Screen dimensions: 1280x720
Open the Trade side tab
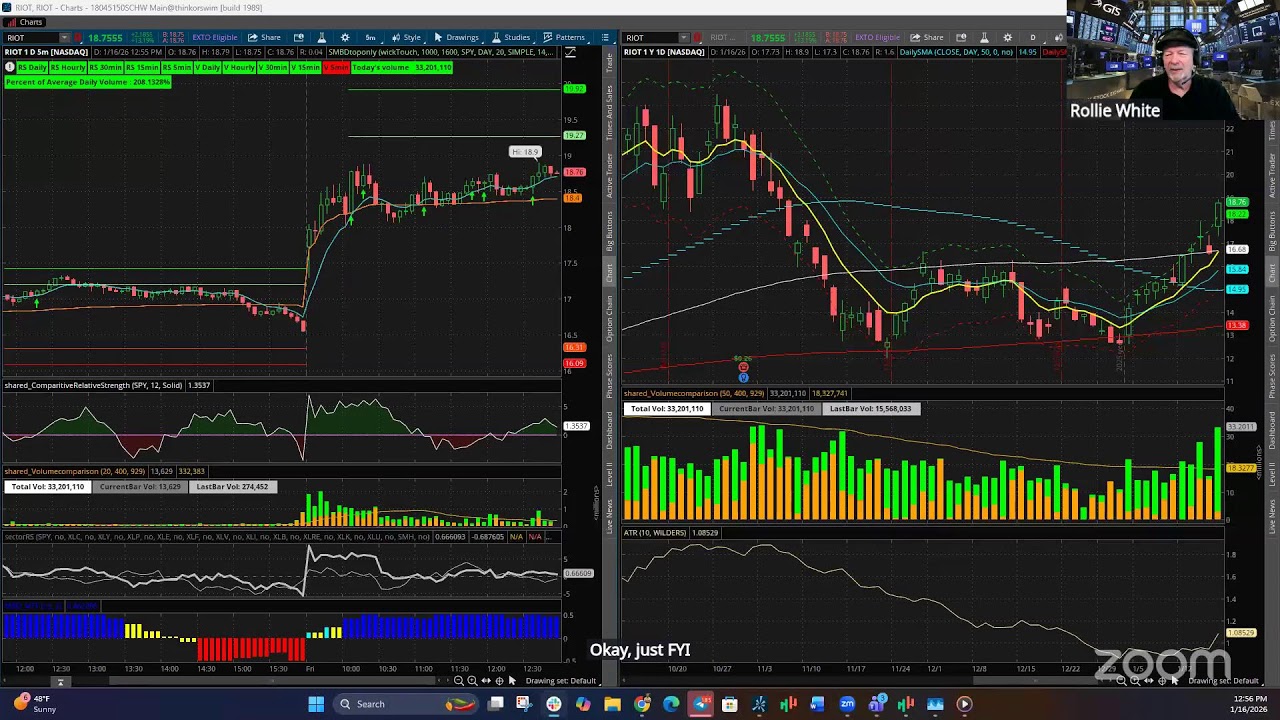(610, 61)
